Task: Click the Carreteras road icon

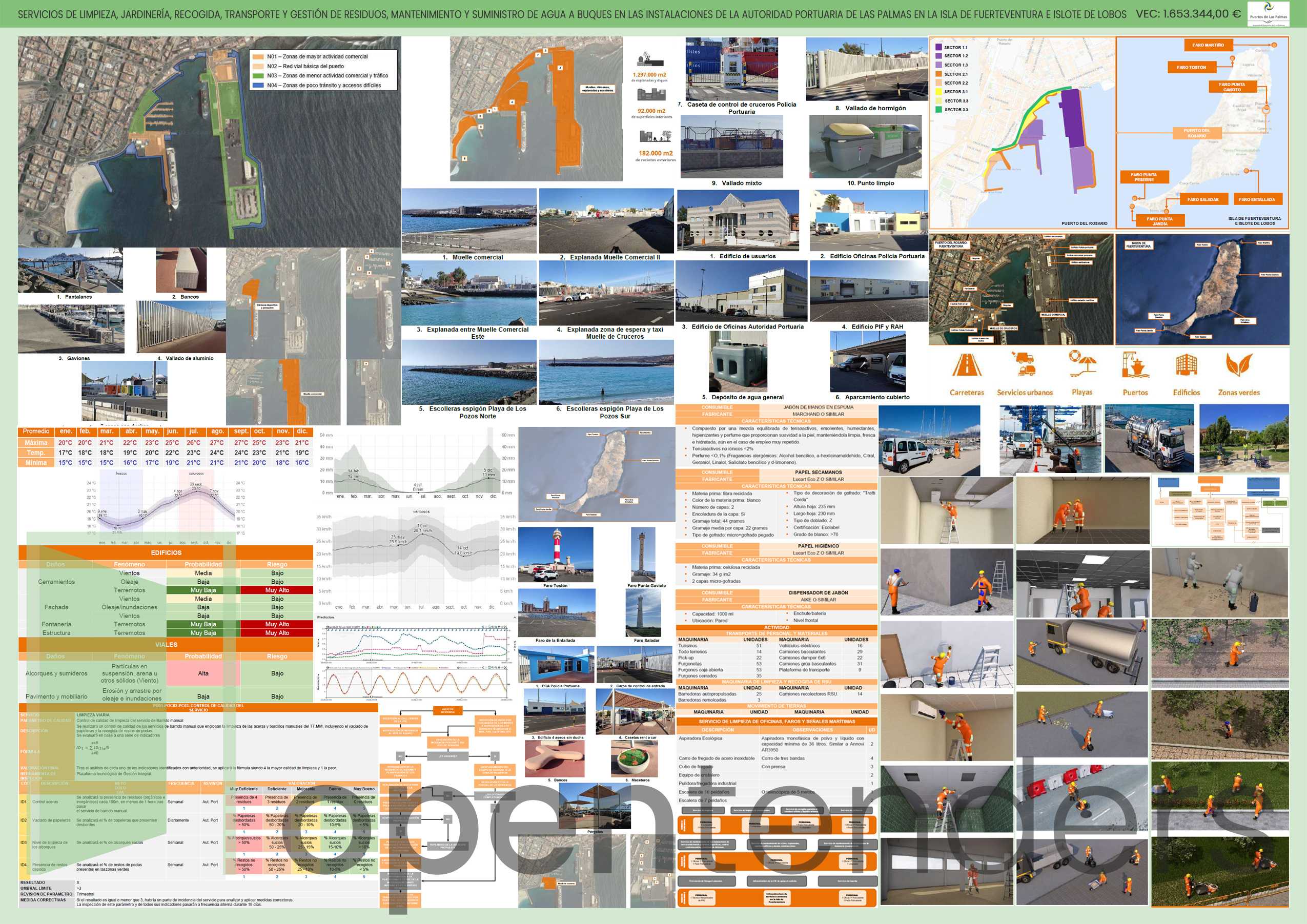Action: click(x=967, y=365)
